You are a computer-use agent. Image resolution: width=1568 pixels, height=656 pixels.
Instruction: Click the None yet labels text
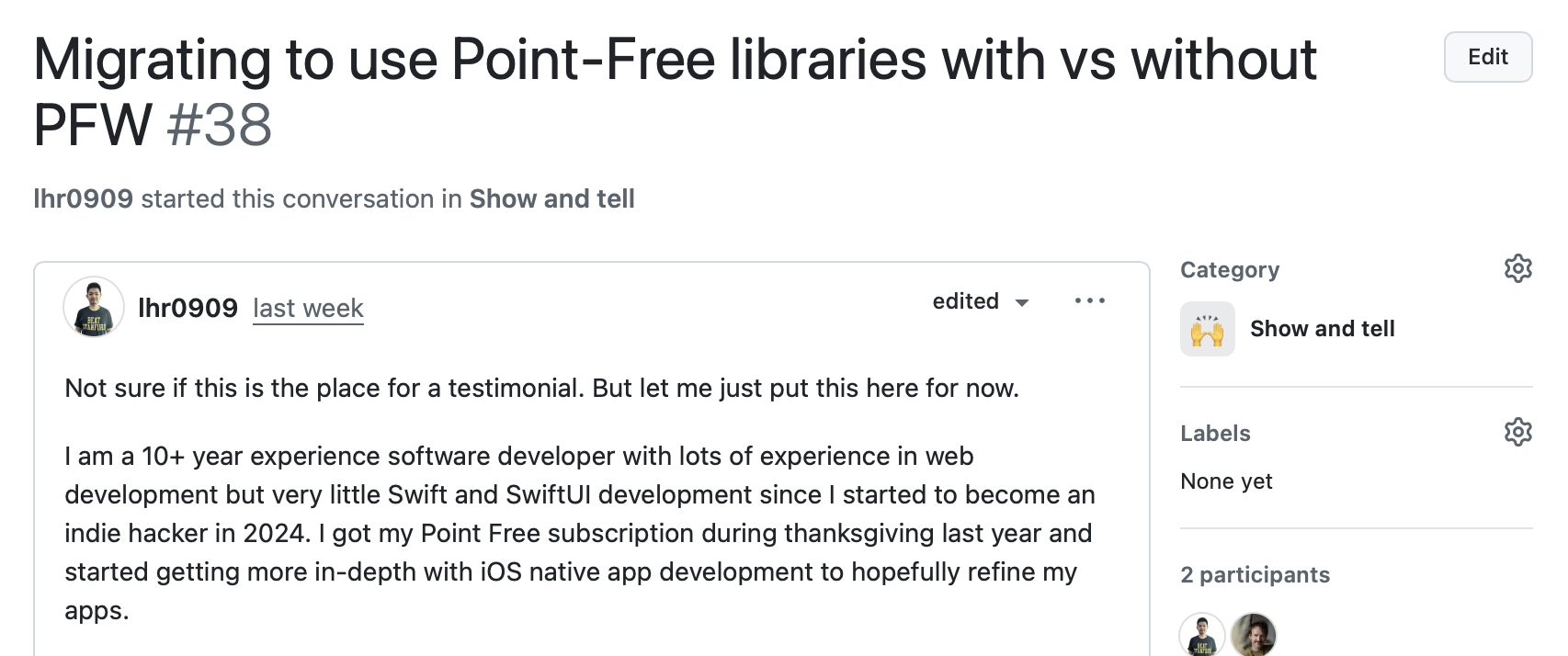point(1226,481)
